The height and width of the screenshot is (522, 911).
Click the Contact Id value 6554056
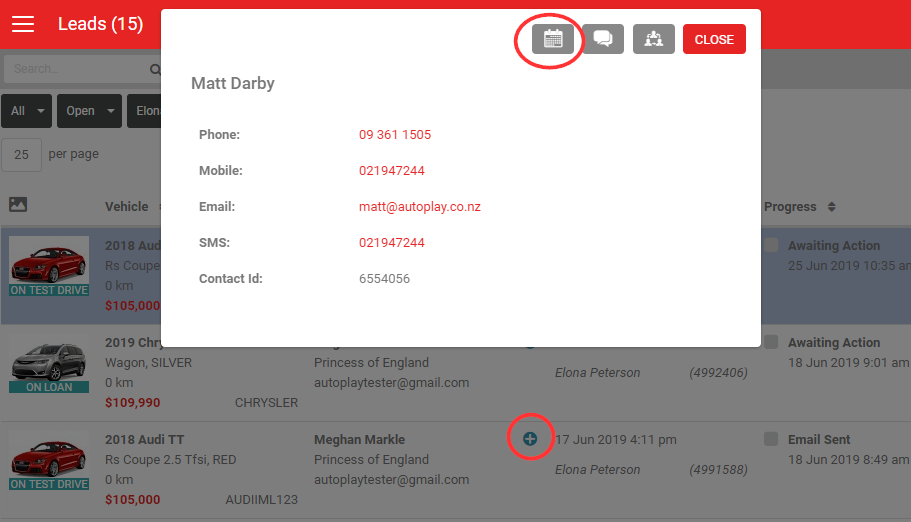[384, 279]
